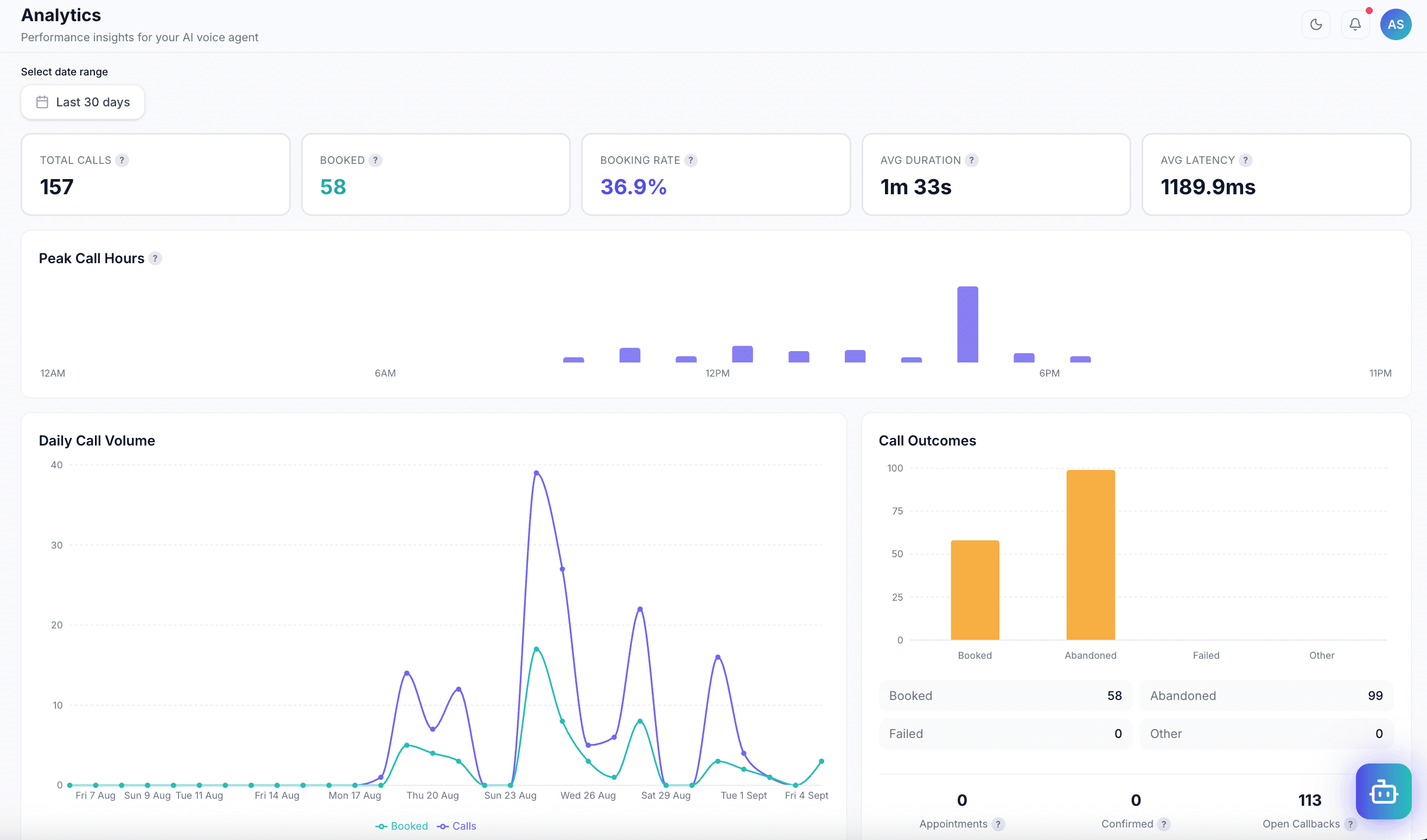Show help for Peak Call Hours
Screen dimensions: 1427x840
(155, 258)
